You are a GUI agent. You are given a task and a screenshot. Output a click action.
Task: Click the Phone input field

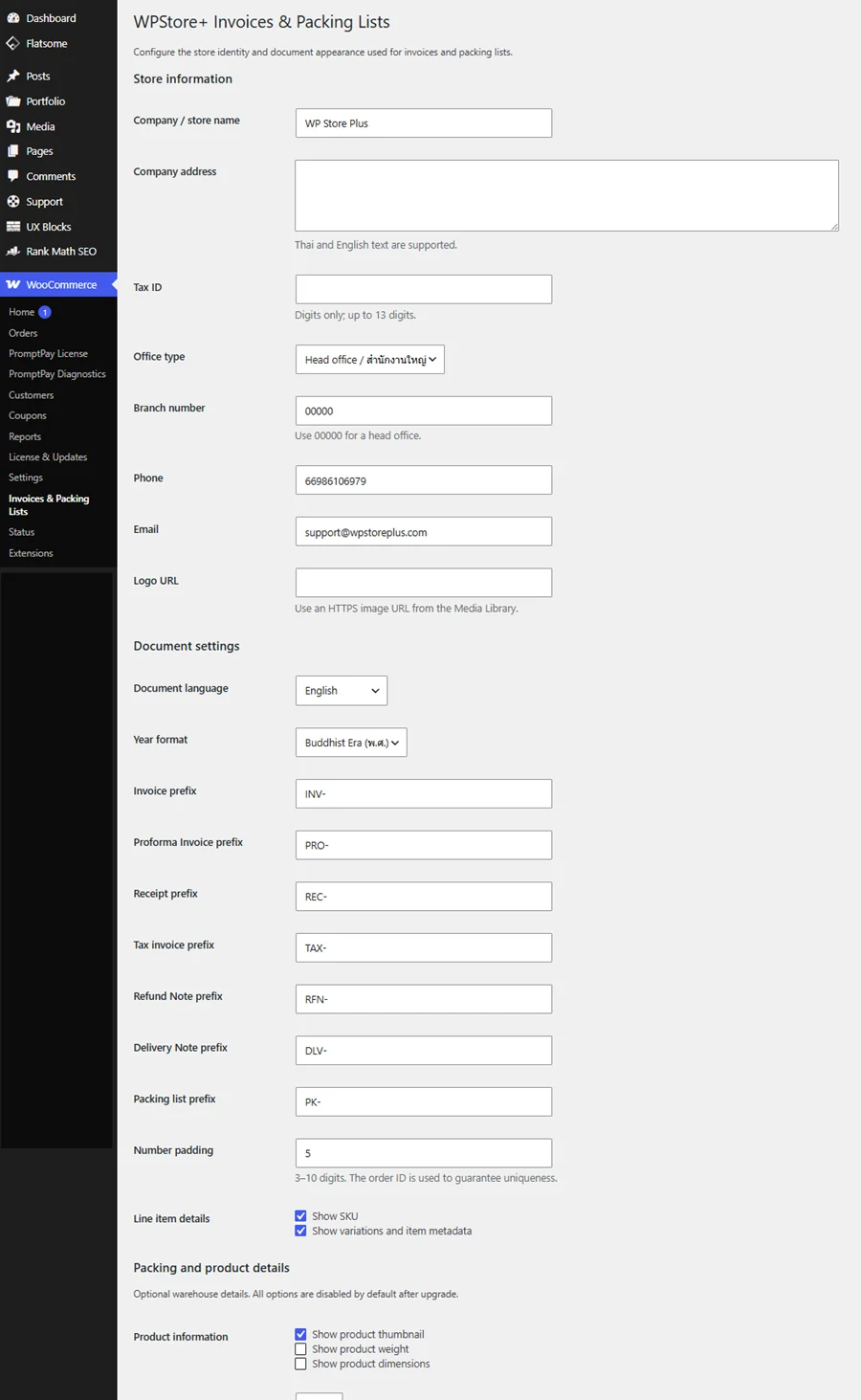pyautogui.click(x=424, y=480)
